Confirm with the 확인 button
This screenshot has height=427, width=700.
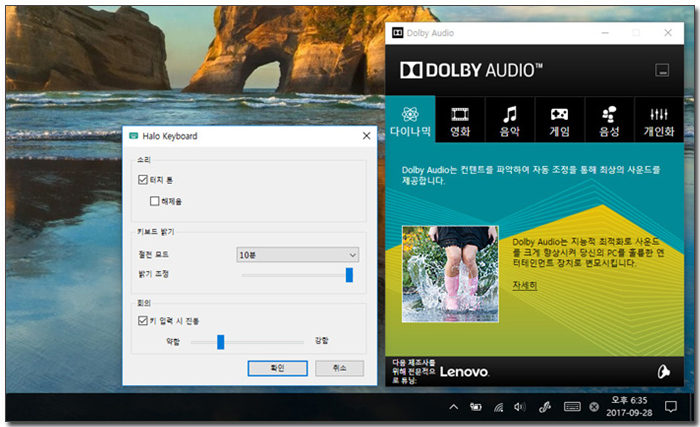tap(278, 368)
